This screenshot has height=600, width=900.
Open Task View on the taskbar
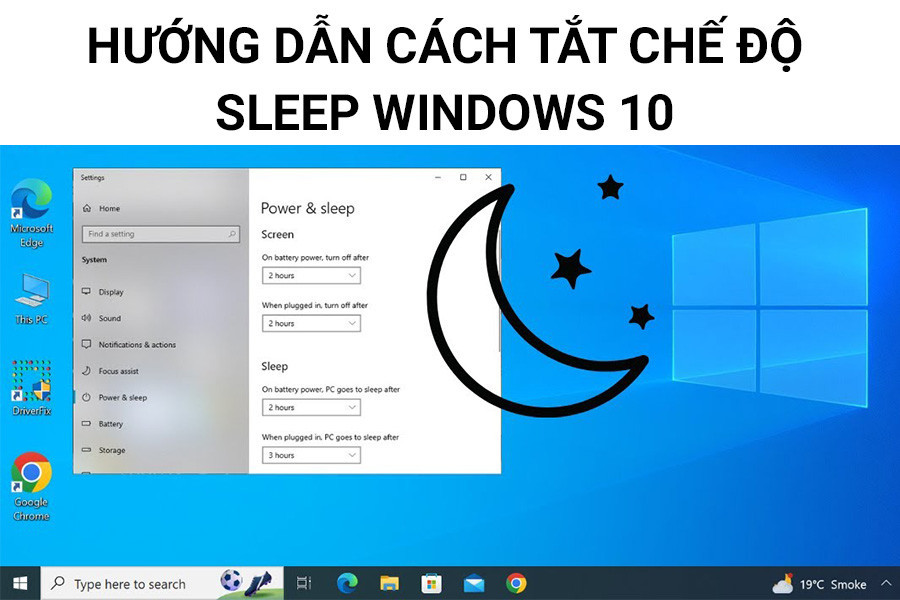[304, 583]
